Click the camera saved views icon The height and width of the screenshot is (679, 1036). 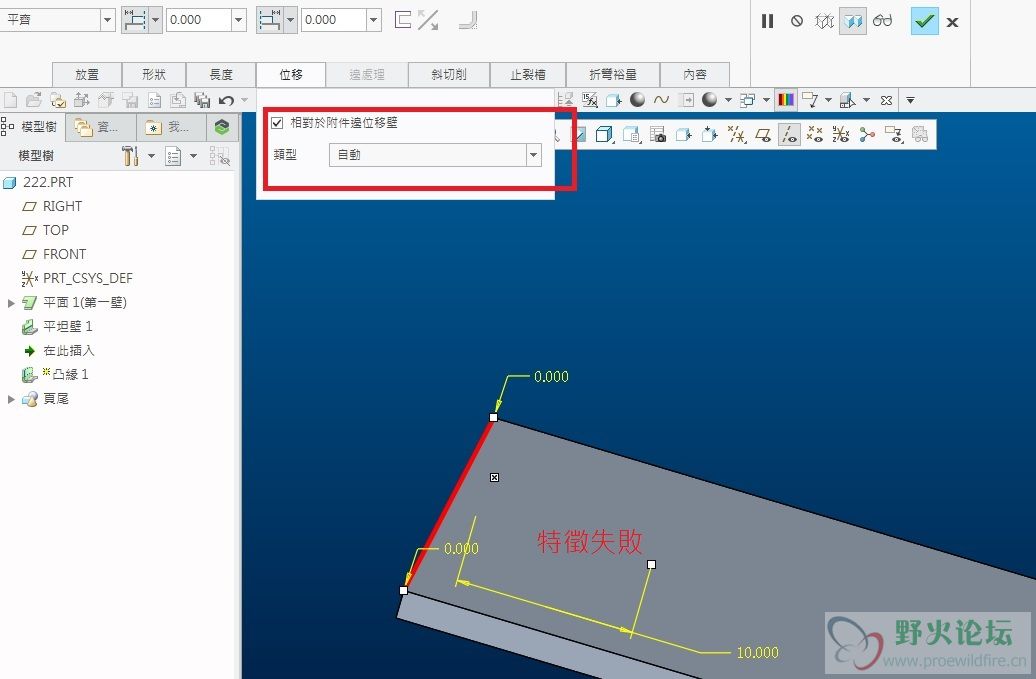(x=657, y=135)
